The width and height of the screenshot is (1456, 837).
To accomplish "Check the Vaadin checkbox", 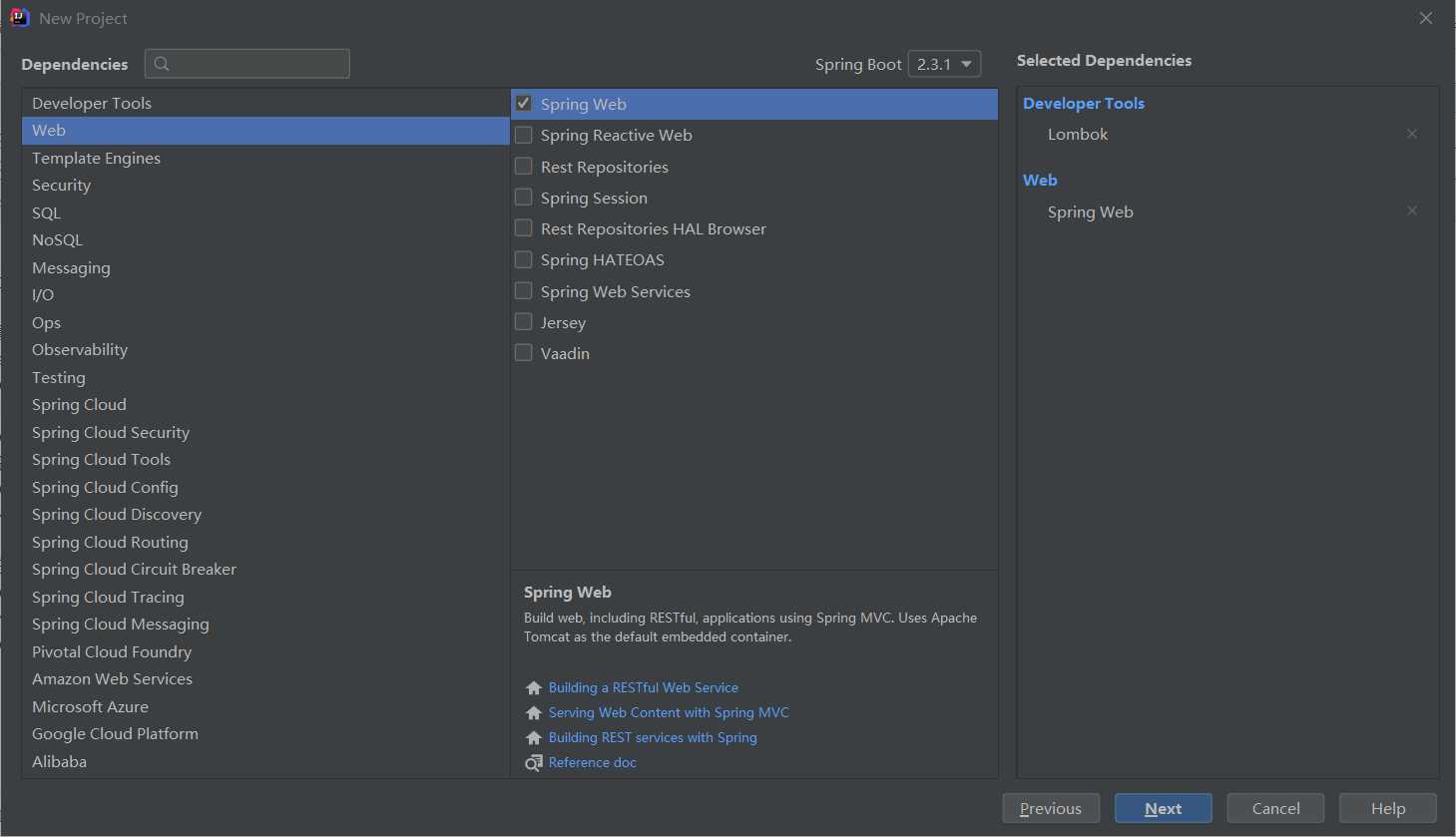I will 523,352.
